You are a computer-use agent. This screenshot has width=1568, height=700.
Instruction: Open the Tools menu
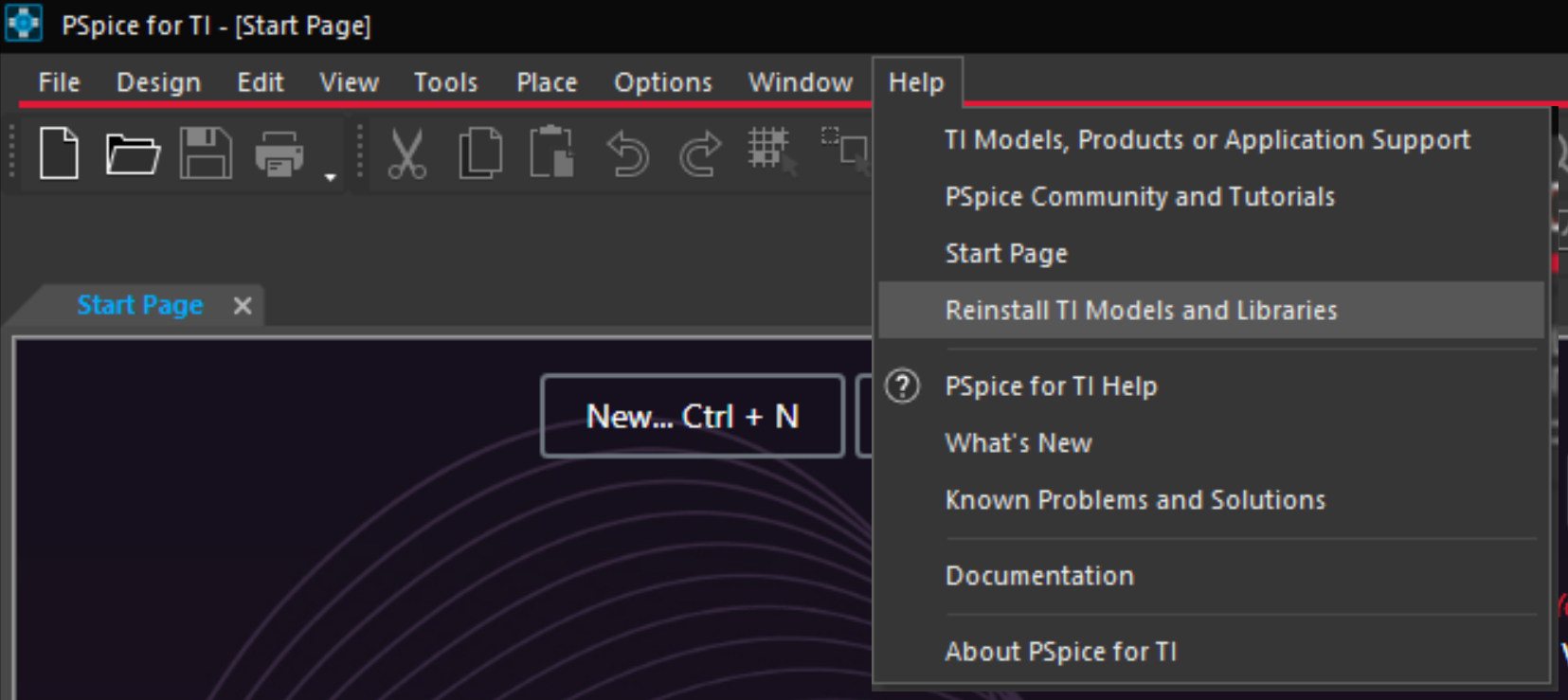445,82
